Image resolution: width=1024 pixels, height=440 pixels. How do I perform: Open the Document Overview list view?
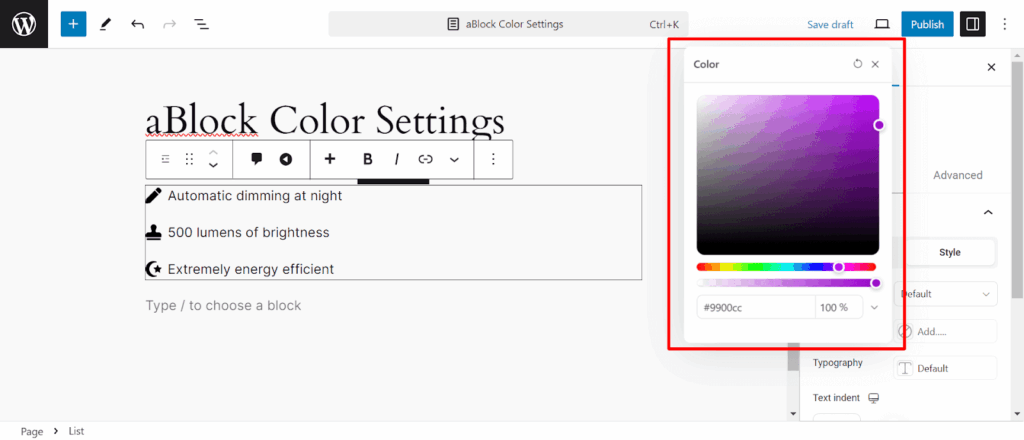(201, 24)
